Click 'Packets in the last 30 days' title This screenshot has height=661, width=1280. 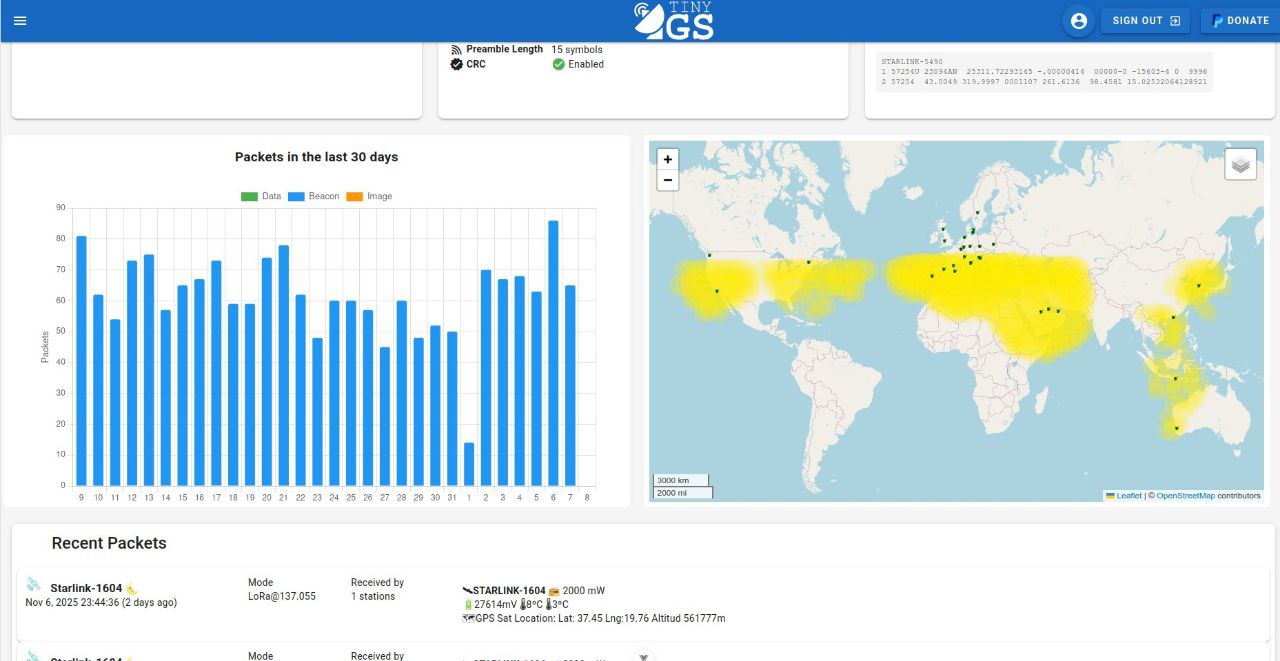coord(316,157)
